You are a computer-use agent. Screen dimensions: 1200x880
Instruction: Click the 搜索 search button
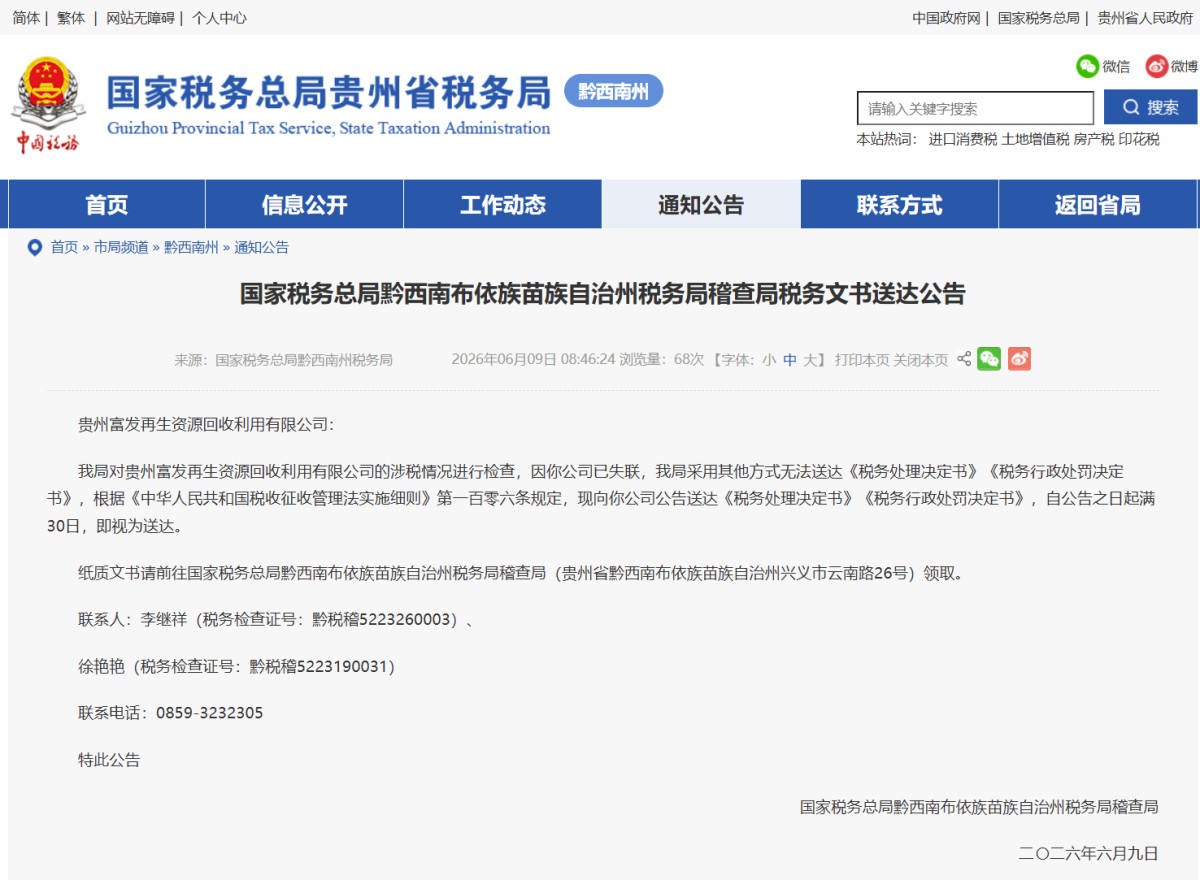(x=1150, y=107)
